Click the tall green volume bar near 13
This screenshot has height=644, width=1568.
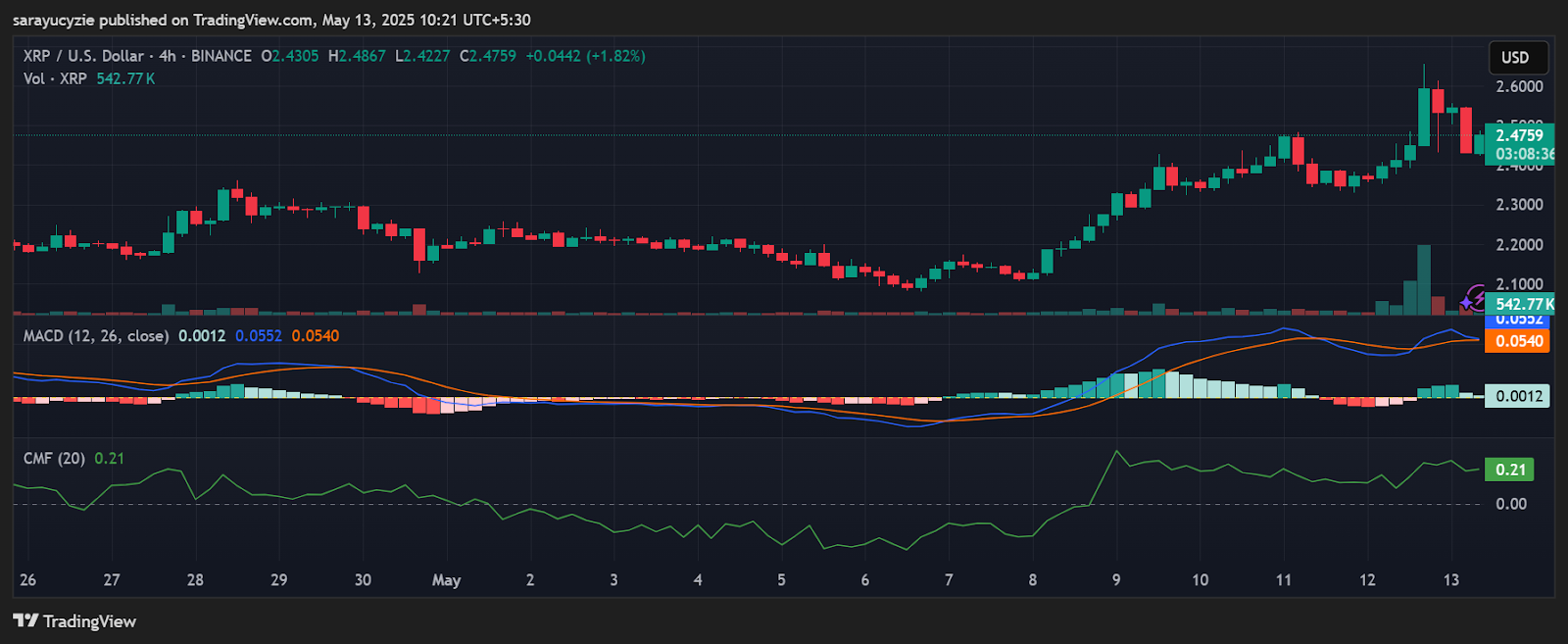pyautogui.click(x=1423, y=279)
